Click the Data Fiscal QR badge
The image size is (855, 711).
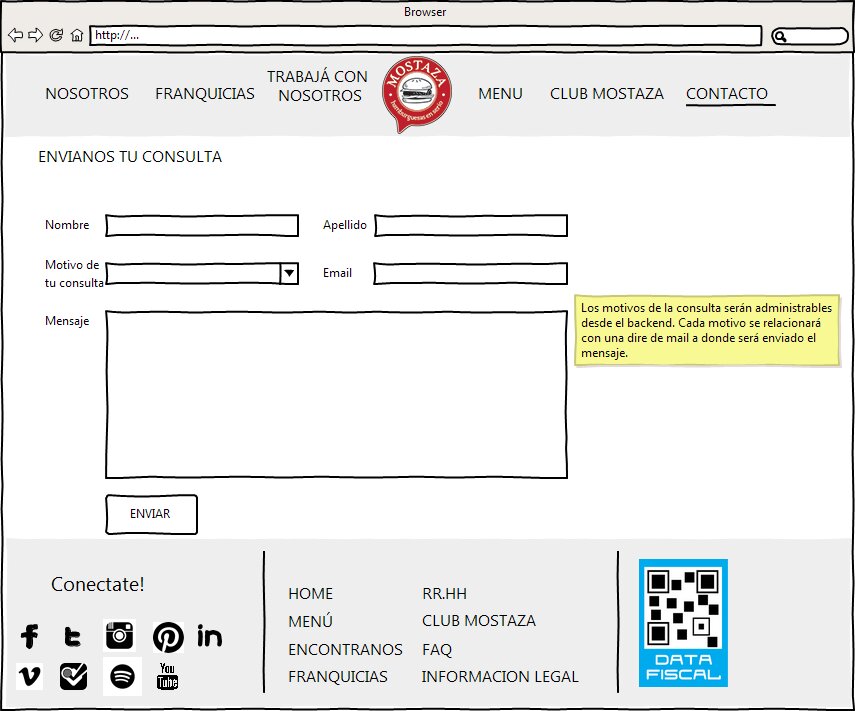click(683, 623)
